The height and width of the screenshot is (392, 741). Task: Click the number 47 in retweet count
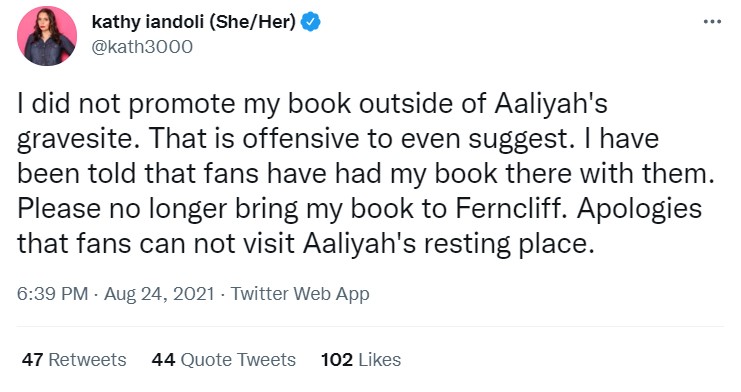pos(33,360)
